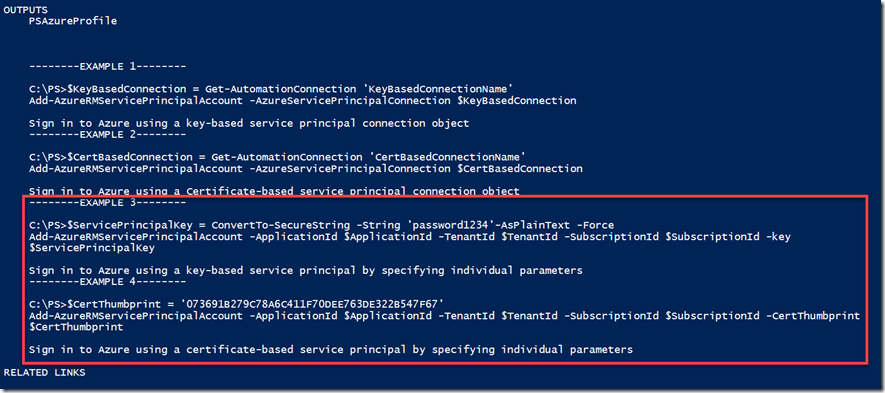885x393 pixels.
Task: Click the key-based connection object description
Action: pos(249,123)
